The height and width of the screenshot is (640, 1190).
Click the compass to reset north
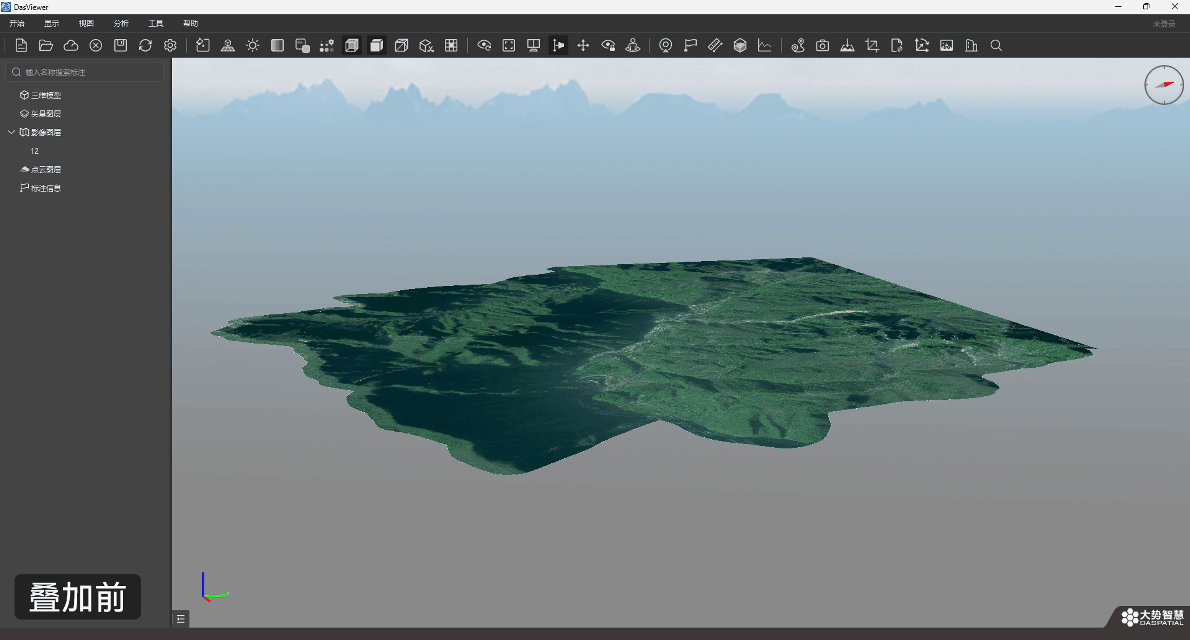coord(1164,85)
